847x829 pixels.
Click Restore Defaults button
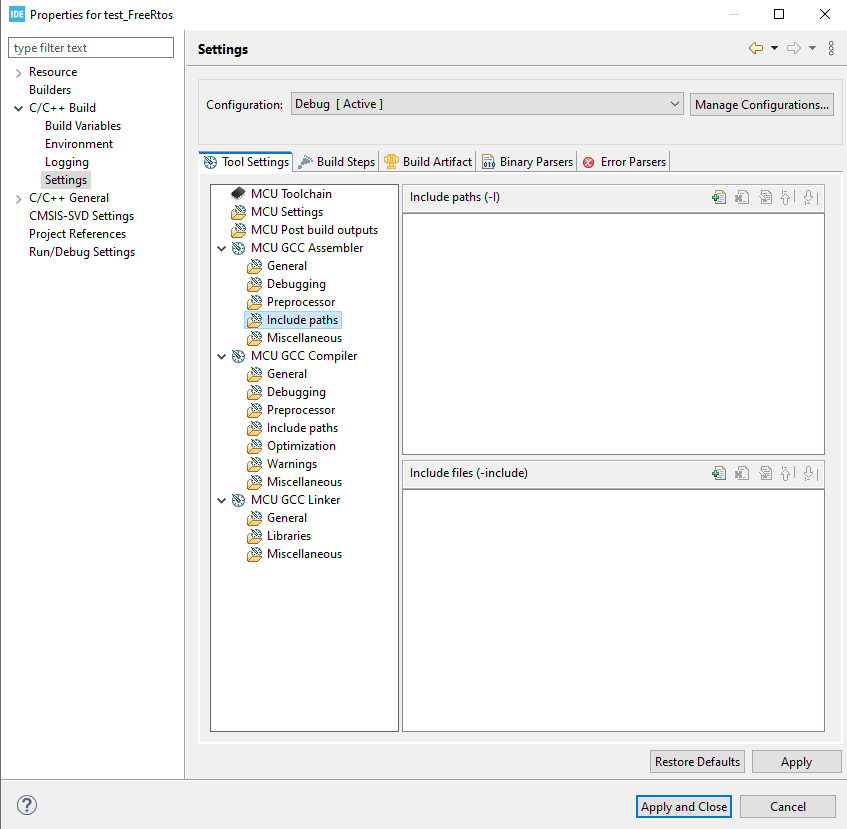point(697,761)
